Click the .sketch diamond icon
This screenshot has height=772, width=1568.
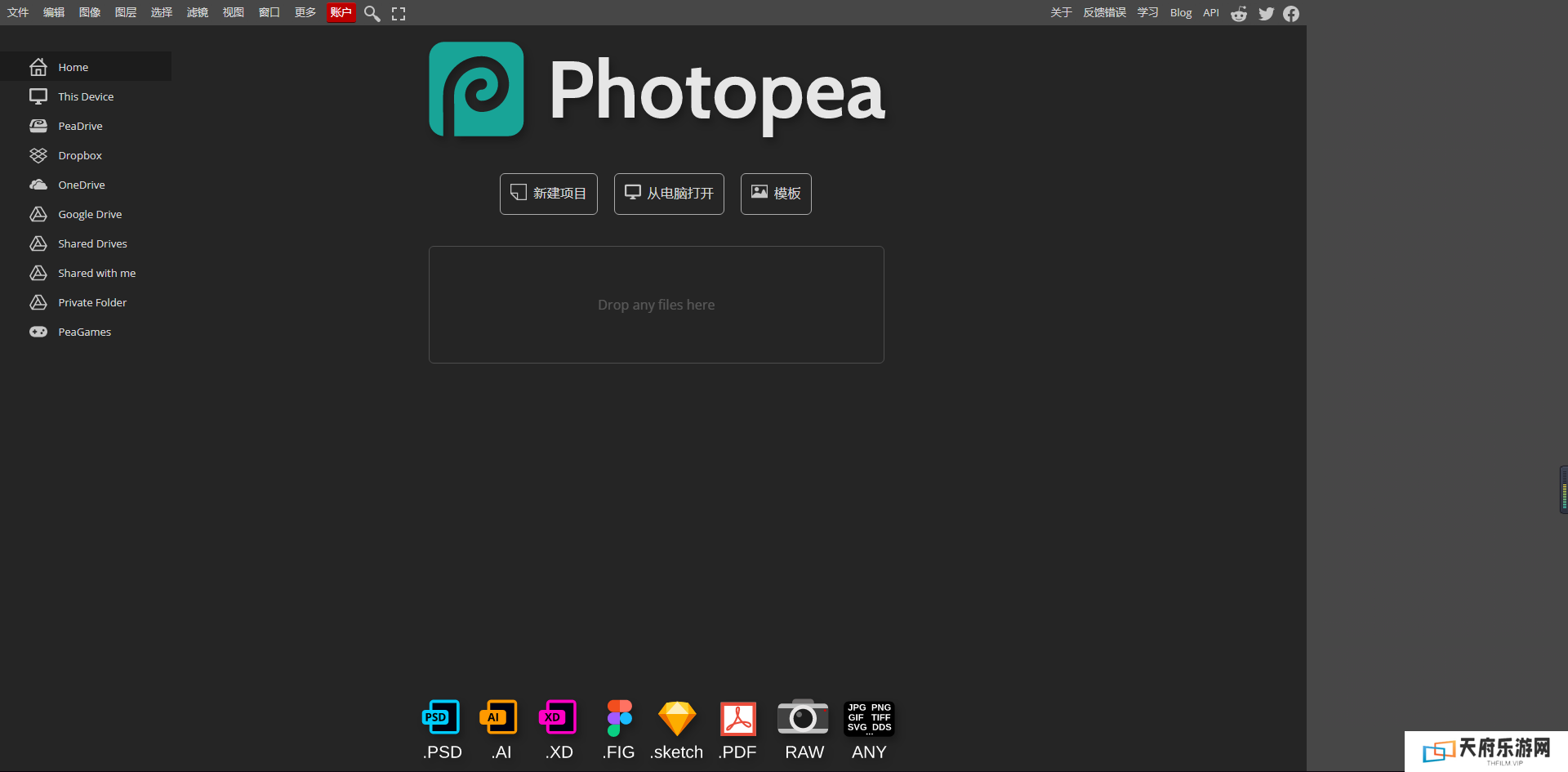point(677,718)
